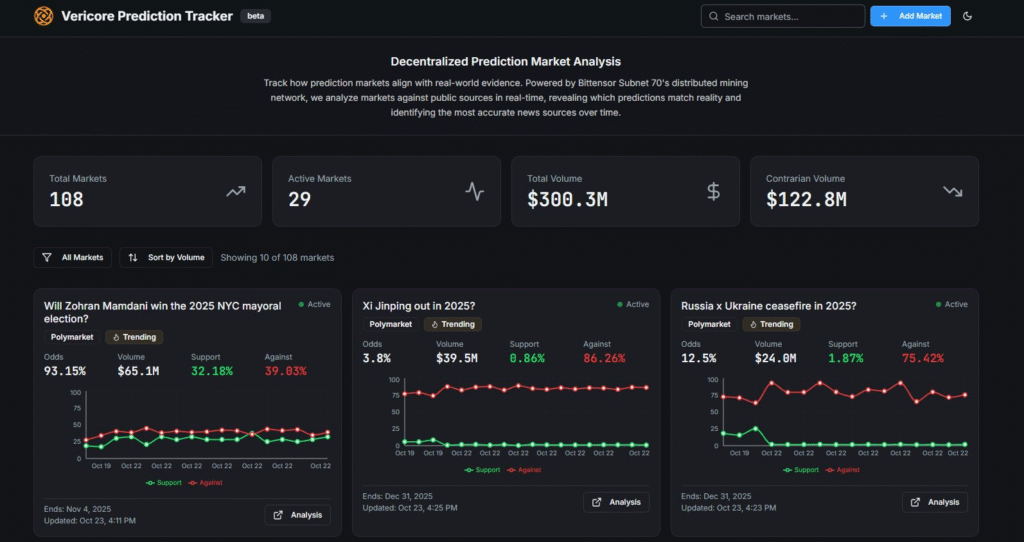Focus the Search markets input field
Viewport: 1024px width, 542px height.
783,16
